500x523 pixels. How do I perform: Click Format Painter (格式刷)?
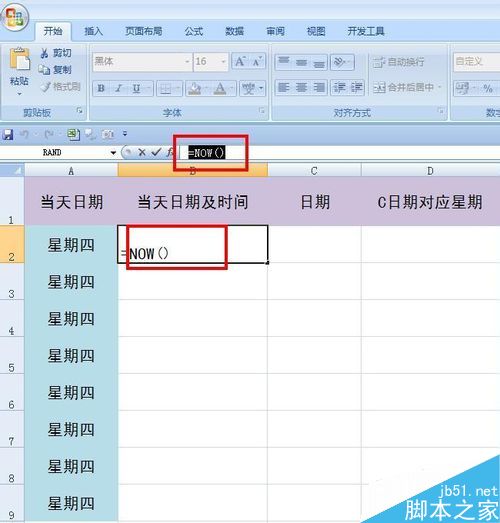coord(60,87)
